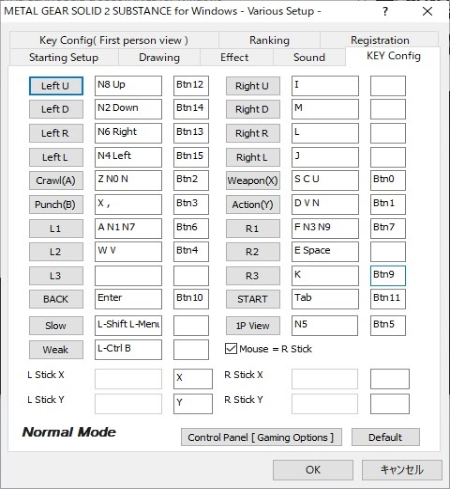Click the Left R button
This screenshot has height=489, width=450.
tap(56, 133)
